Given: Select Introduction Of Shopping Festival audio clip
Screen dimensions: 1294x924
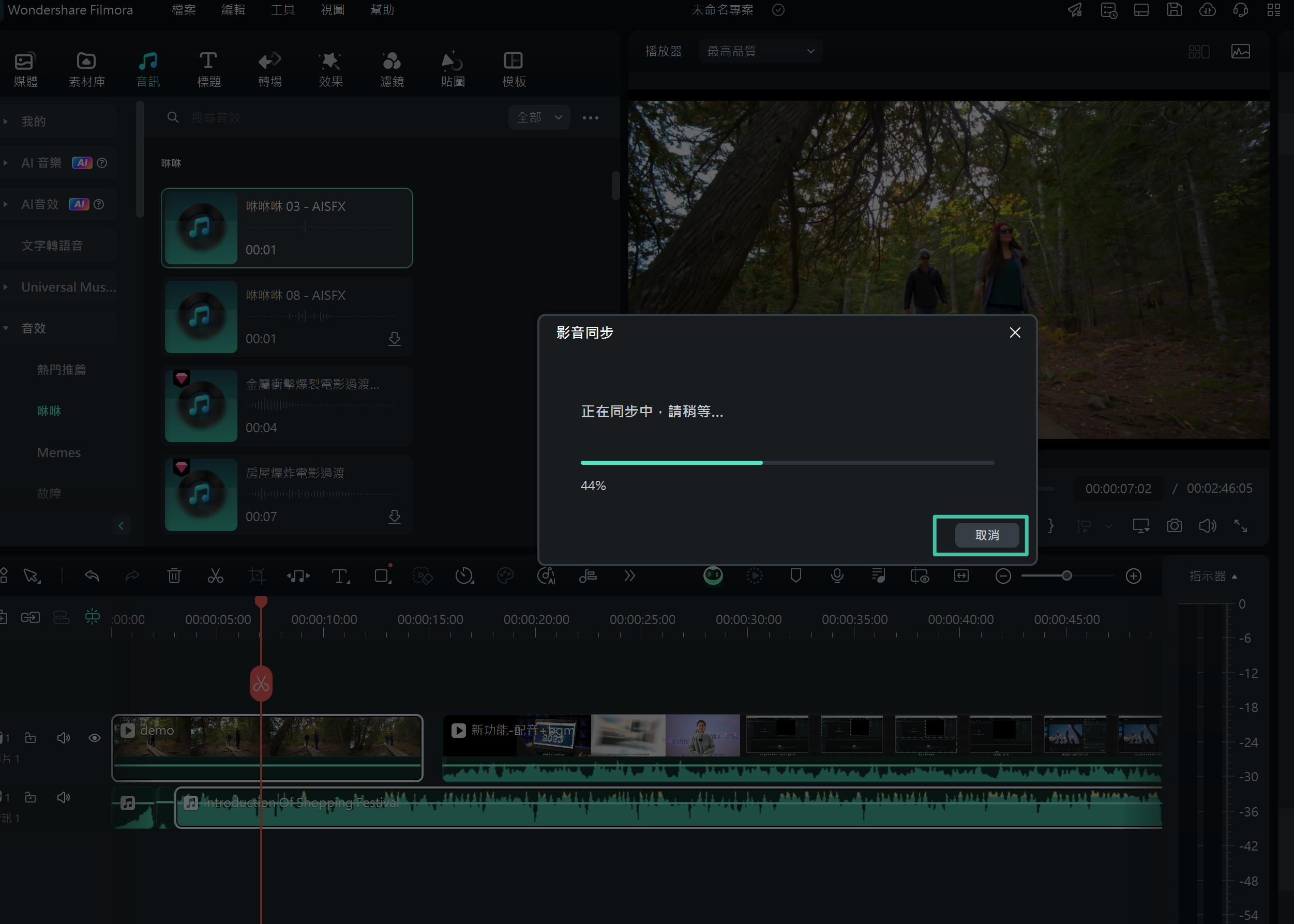Looking at the screenshot, I should tap(669, 807).
